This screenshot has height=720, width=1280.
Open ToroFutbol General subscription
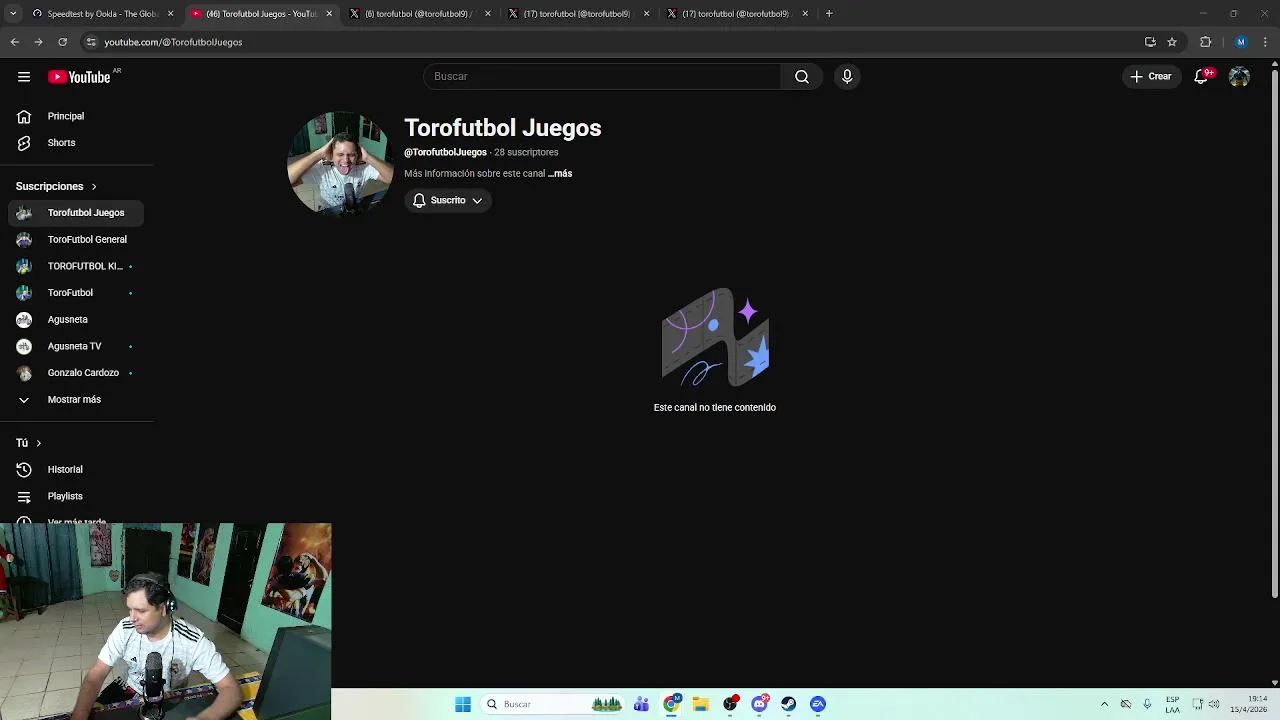pos(76,240)
